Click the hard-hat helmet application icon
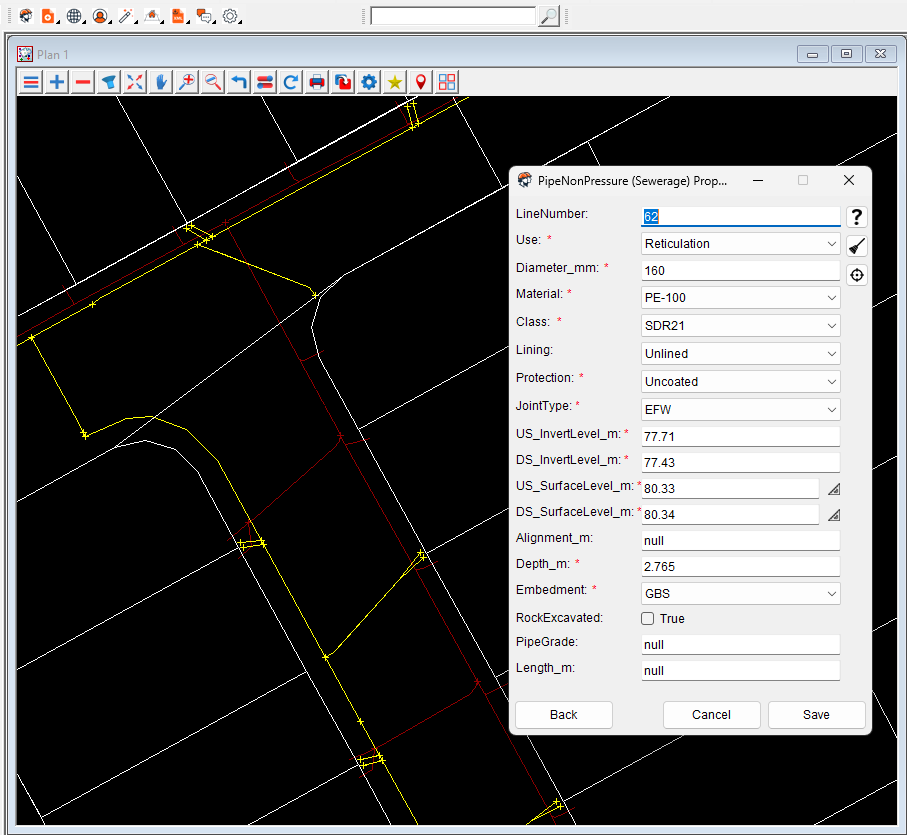 coord(25,16)
